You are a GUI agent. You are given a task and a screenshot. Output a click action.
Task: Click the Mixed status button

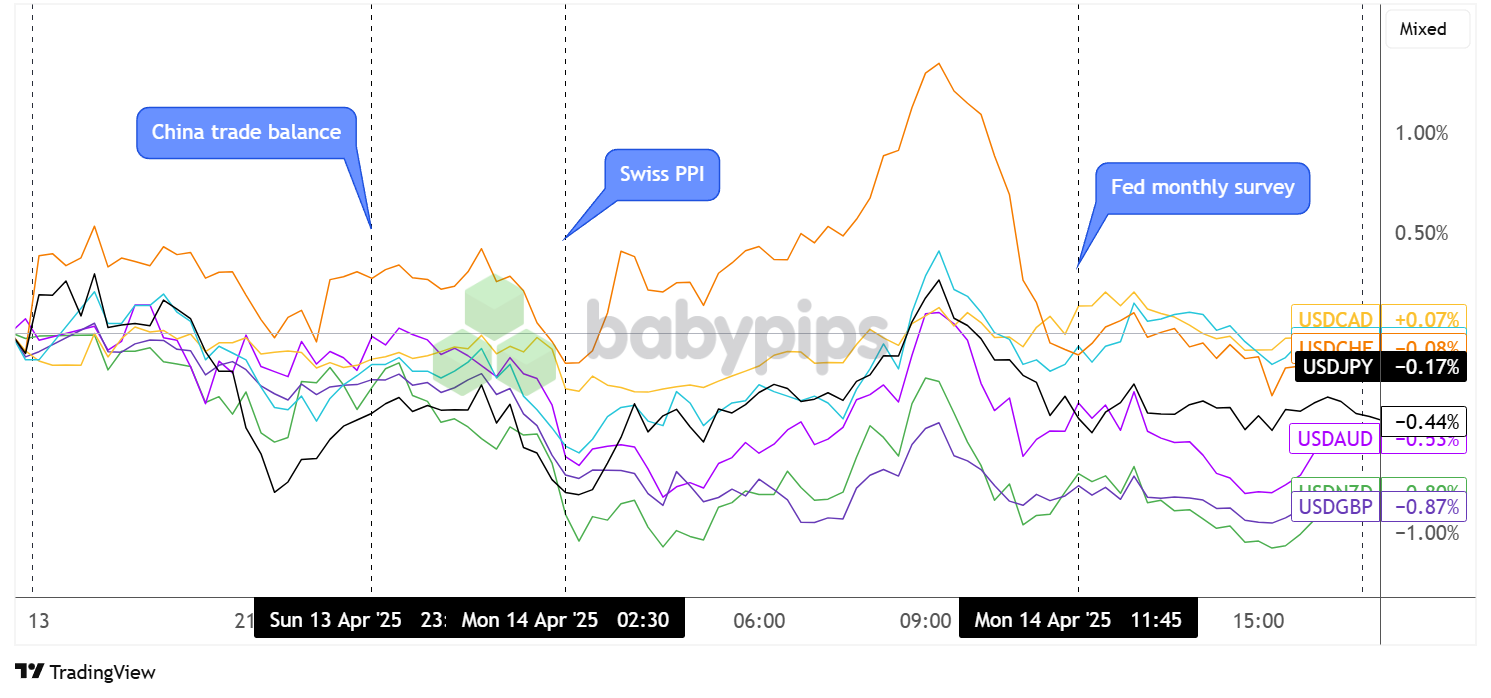(x=1427, y=29)
